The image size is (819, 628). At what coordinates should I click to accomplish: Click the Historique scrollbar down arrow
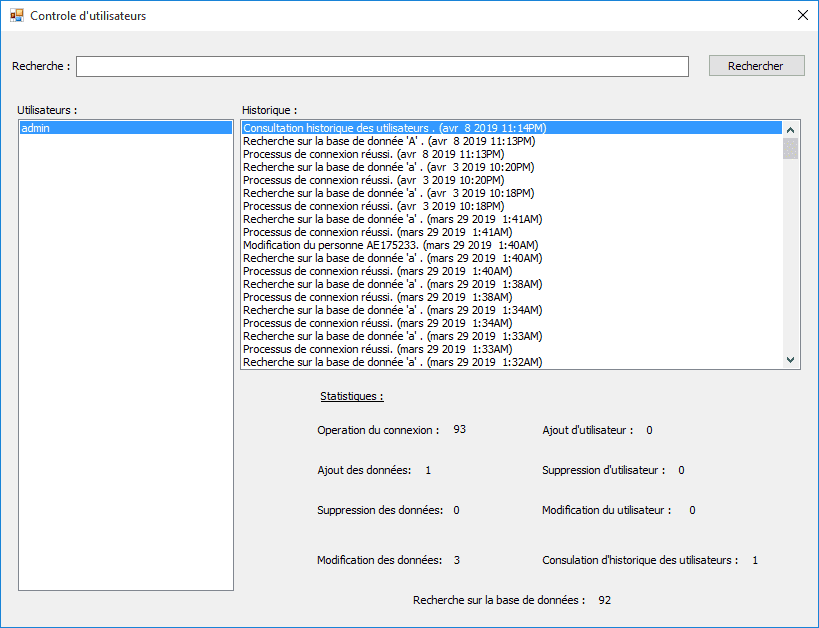(x=790, y=360)
